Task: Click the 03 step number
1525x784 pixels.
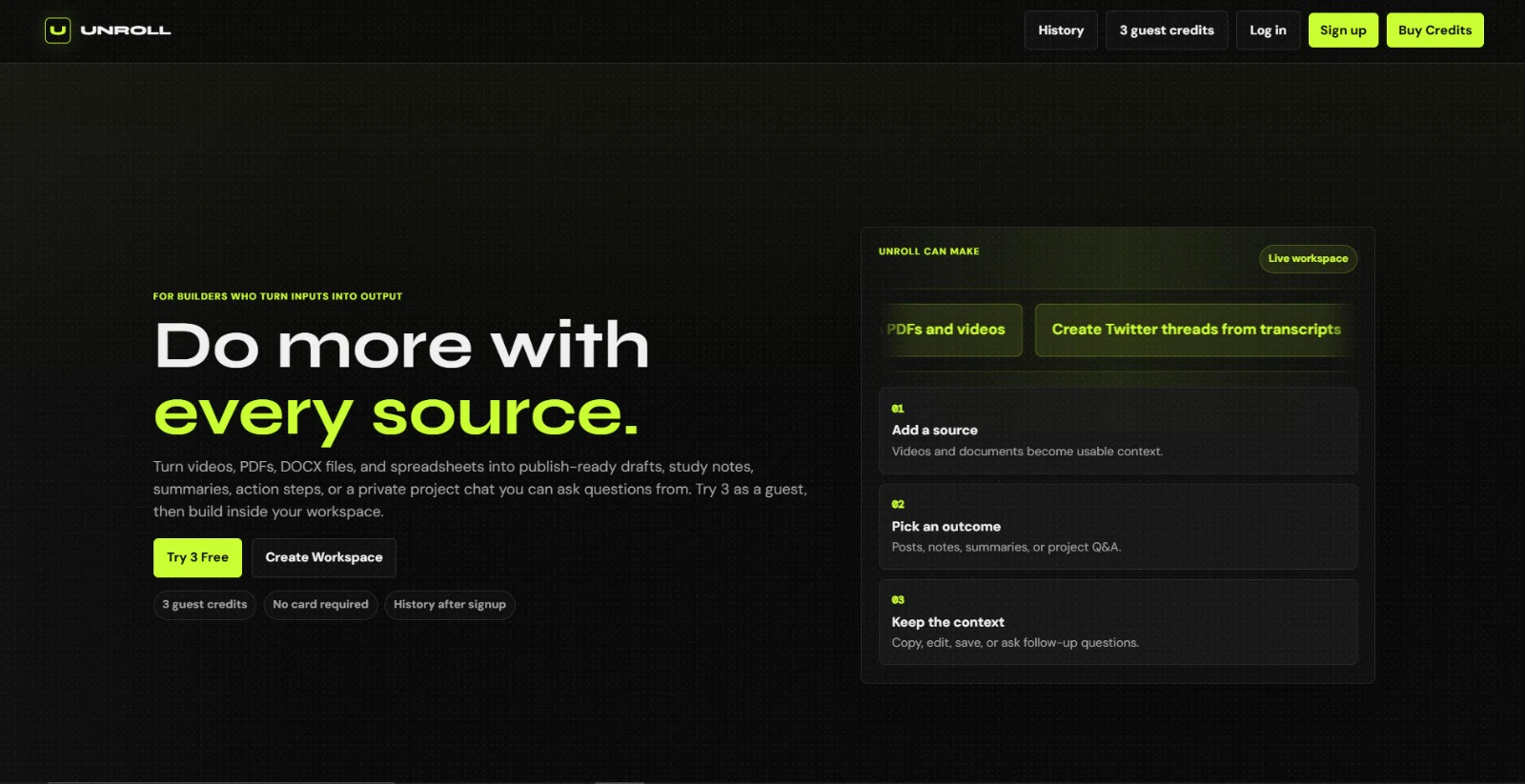Action: coord(898,600)
